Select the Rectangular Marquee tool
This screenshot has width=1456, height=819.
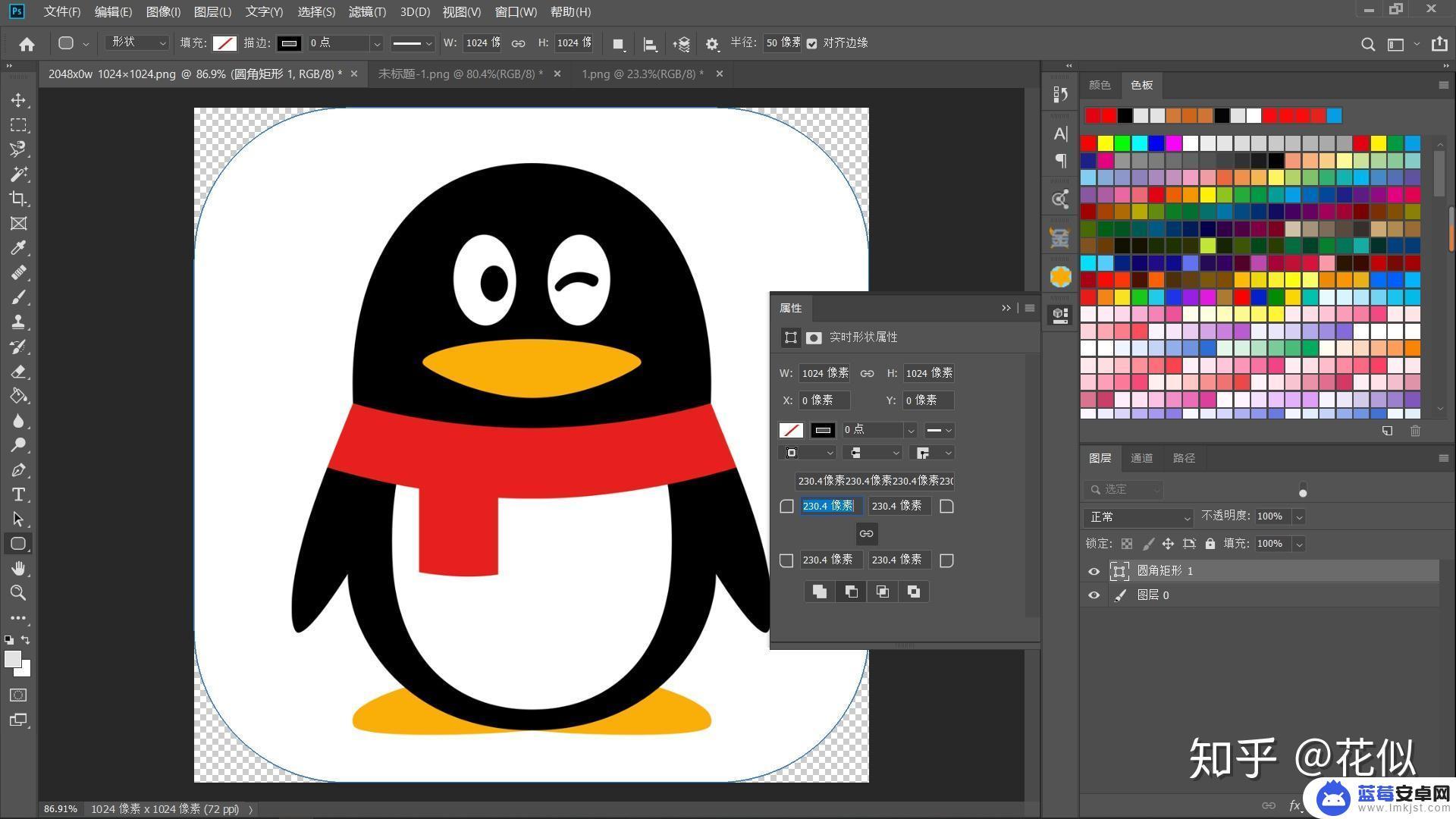tap(18, 124)
